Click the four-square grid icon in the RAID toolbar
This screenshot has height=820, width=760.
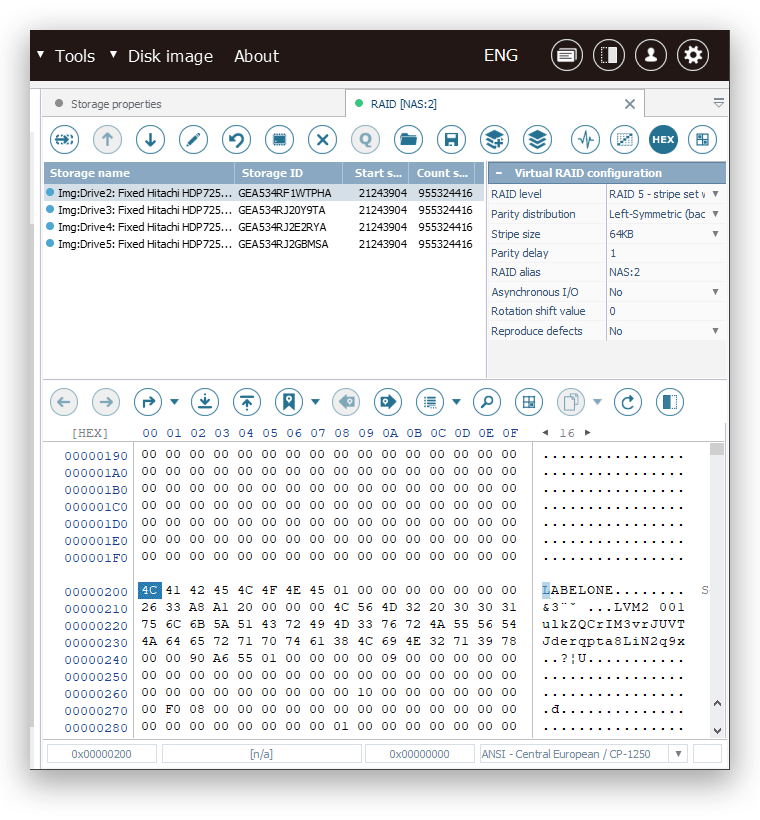pos(702,140)
